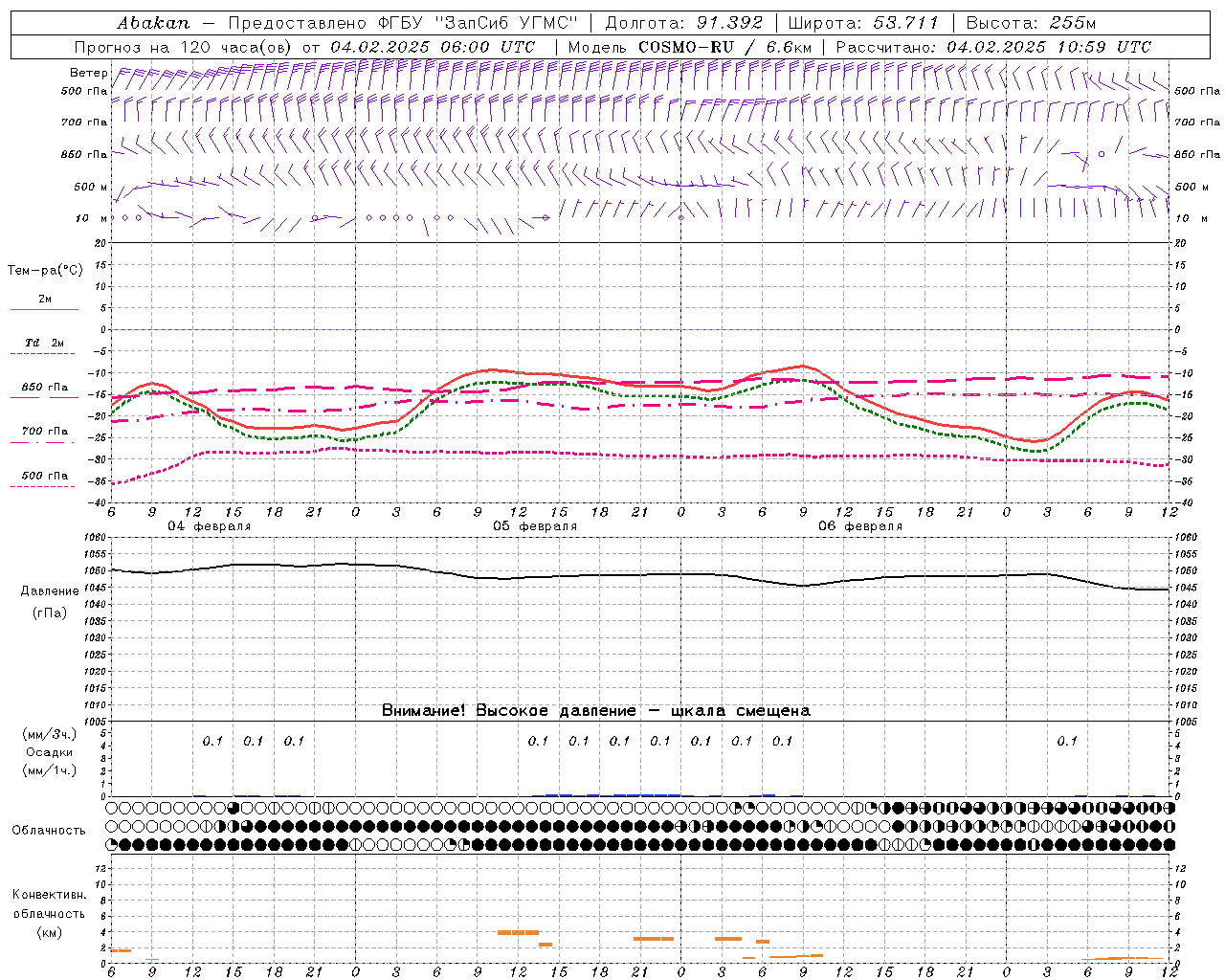Click the '850 гПа' temperature legend entry
This screenshot has height=980, width=1225.
click(45, 388)
